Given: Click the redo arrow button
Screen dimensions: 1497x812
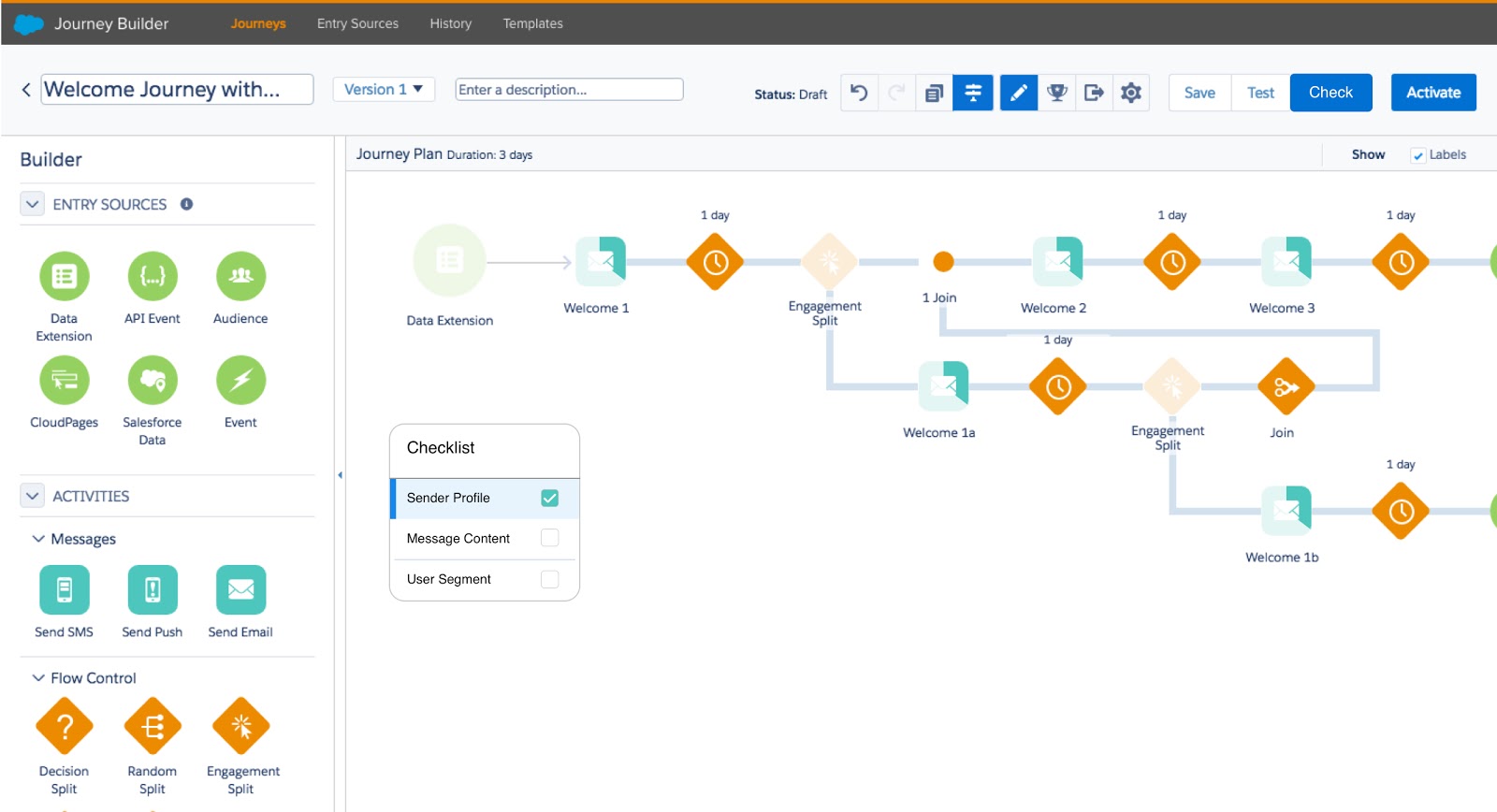Looking at the screenshot, I should 896,93.
